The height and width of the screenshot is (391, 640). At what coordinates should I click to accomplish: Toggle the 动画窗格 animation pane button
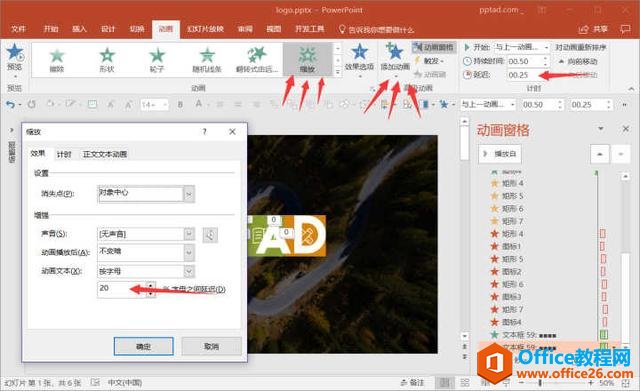click(x=434, y=47)
